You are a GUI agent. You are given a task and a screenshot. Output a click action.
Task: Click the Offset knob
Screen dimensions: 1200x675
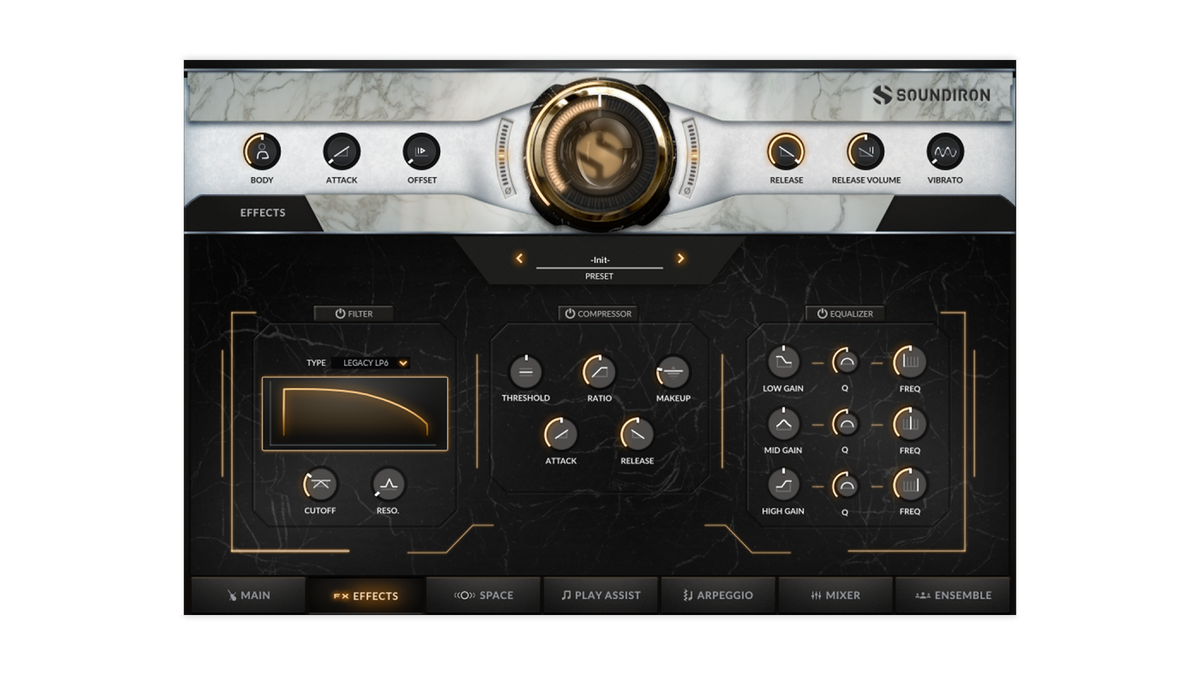point(421,152)
